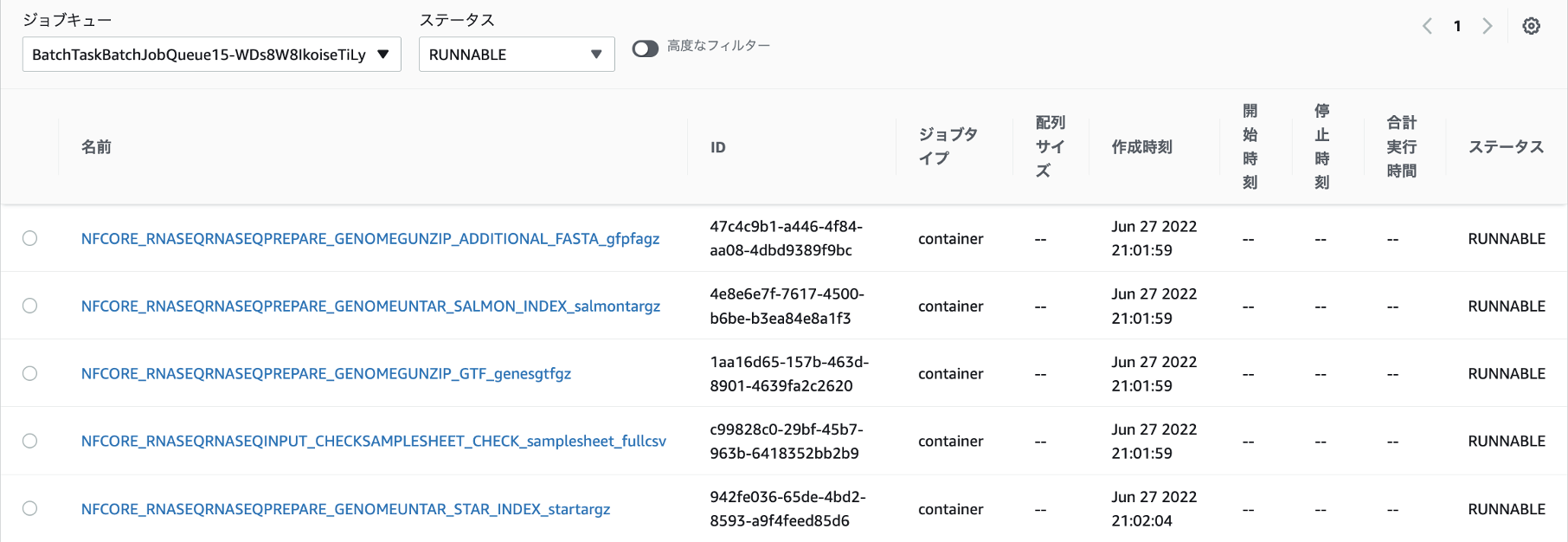This screenshot has height=542, width=1568.
Task: Click RUNNABLE status in SALMON_INDEX row
Action: click(1507, 306)
